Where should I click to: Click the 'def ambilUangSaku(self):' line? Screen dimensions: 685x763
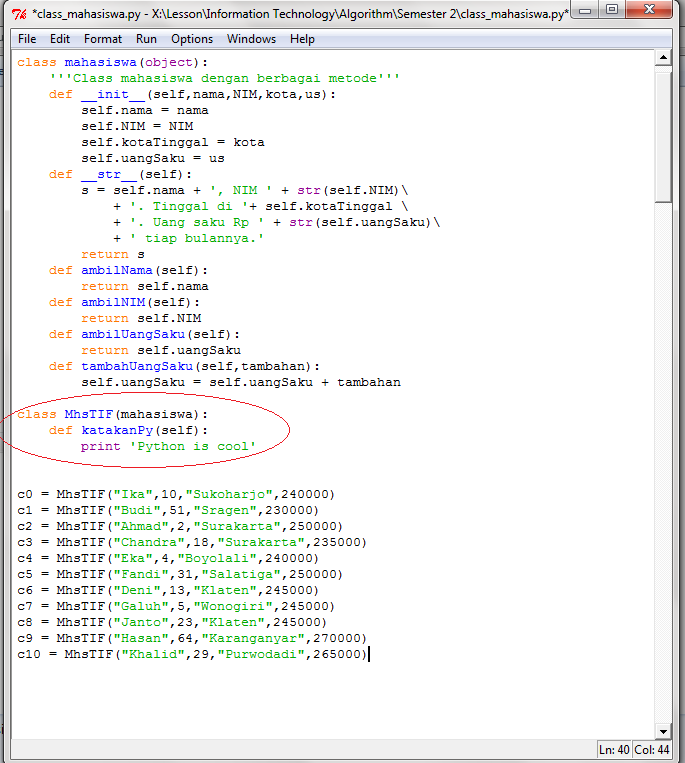144,335
